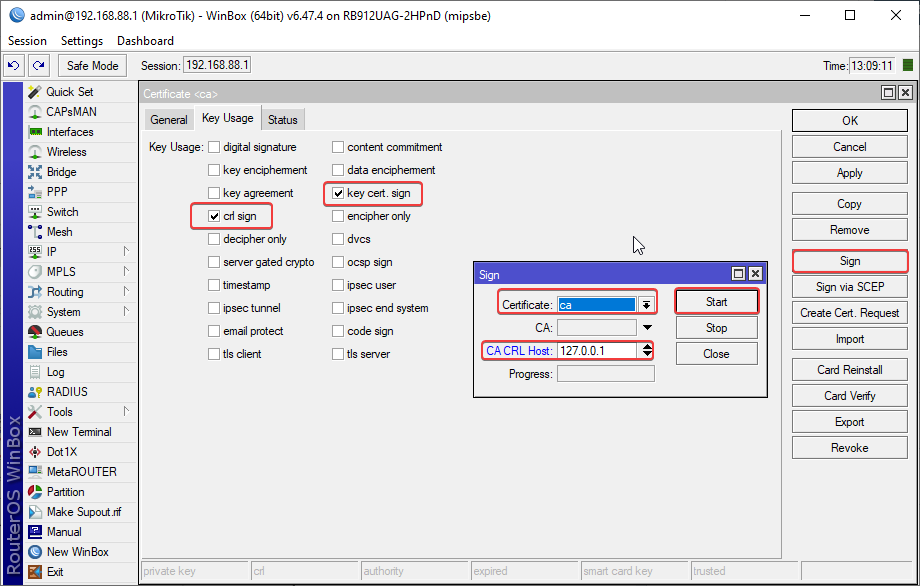
Task: Switch to Status tab
Action: click(x=283, y=119)
